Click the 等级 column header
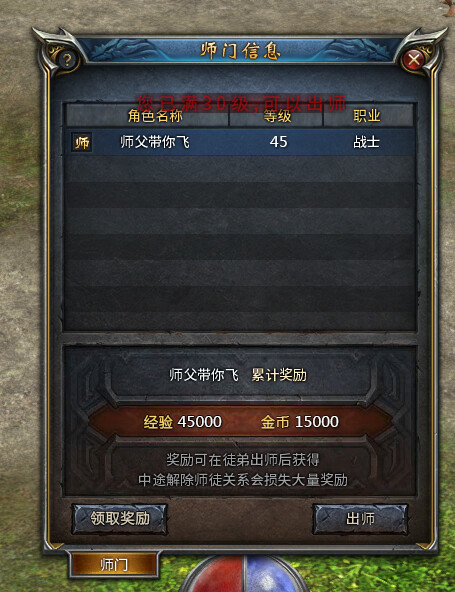455x592 pixels. point(278,116)
